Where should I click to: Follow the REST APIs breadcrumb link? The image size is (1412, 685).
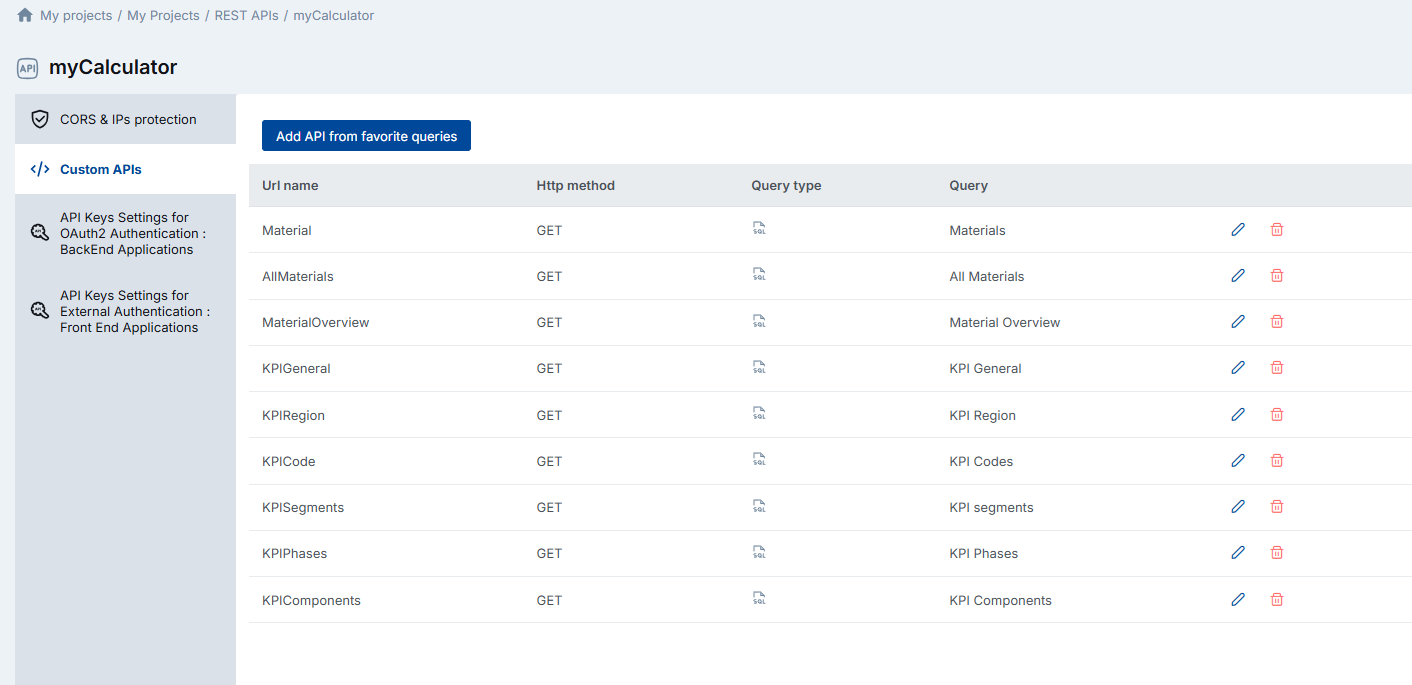click(x=246, y=15)
